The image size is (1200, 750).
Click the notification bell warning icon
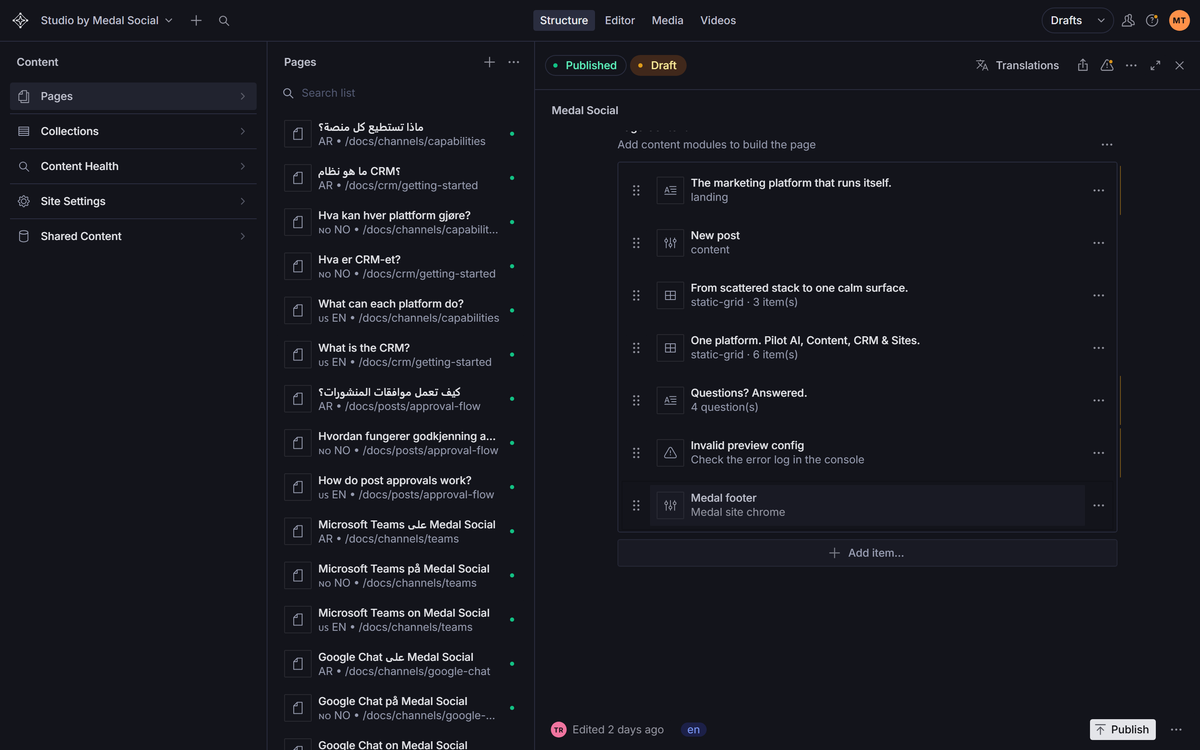tap(1107, 65)
